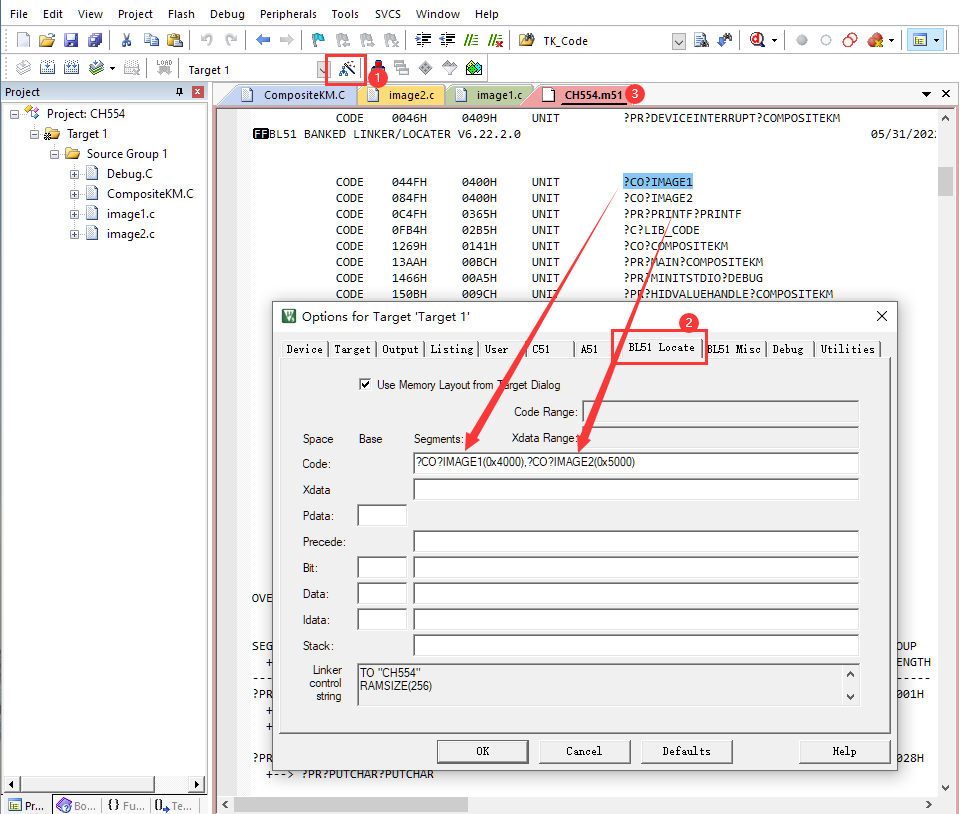The image size is (959, 814).
Task: Open the TK_Code find dropdown arrow
Action: [679, 41]
